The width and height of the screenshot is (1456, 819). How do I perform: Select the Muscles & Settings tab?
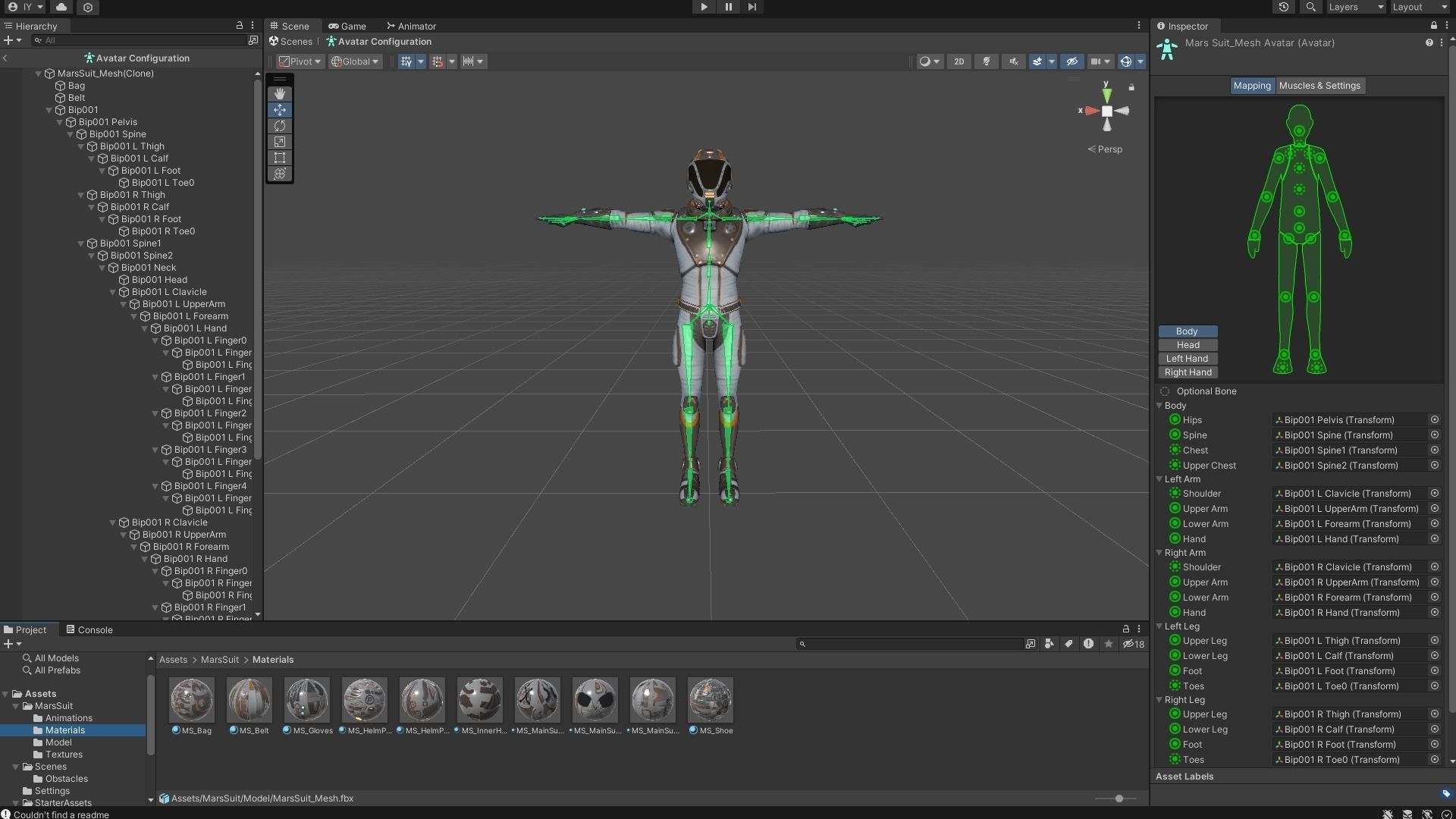coord(1319,86)
